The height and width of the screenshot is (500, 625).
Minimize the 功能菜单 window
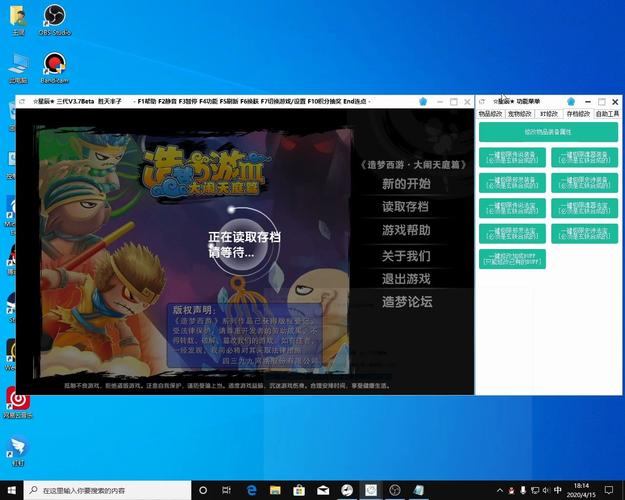pos(587,102)
